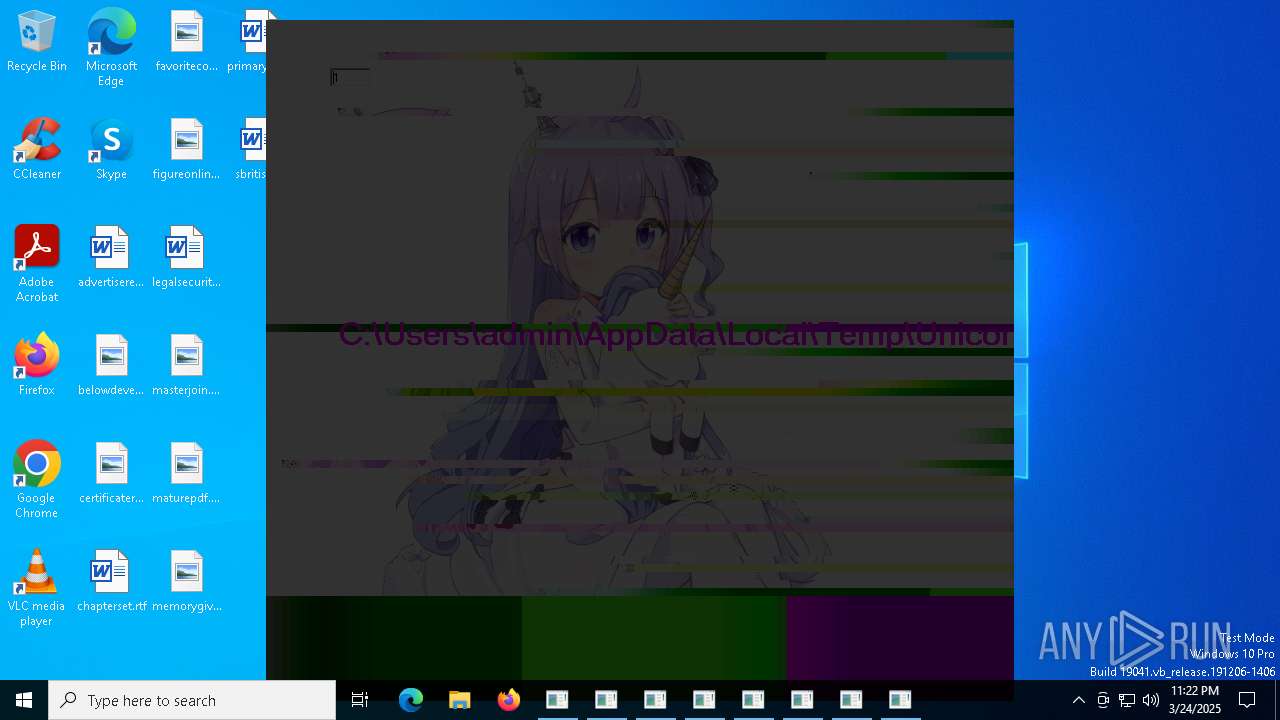Open the Firefox desktop shortcut
The image size is (1280, 720).
[37, 366]
